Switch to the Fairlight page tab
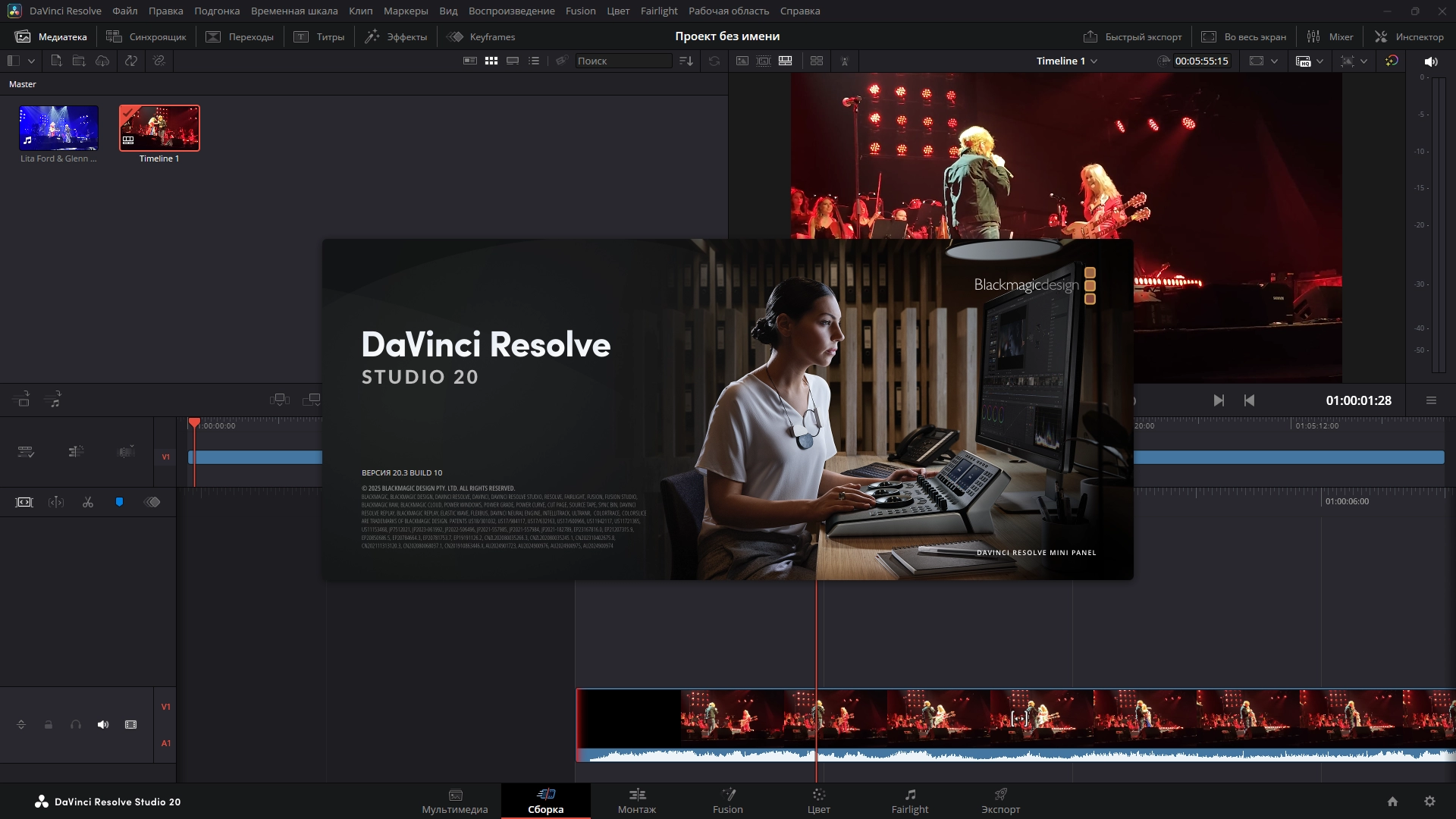This screenshot has width=1456, height=819. click(909, 801)
